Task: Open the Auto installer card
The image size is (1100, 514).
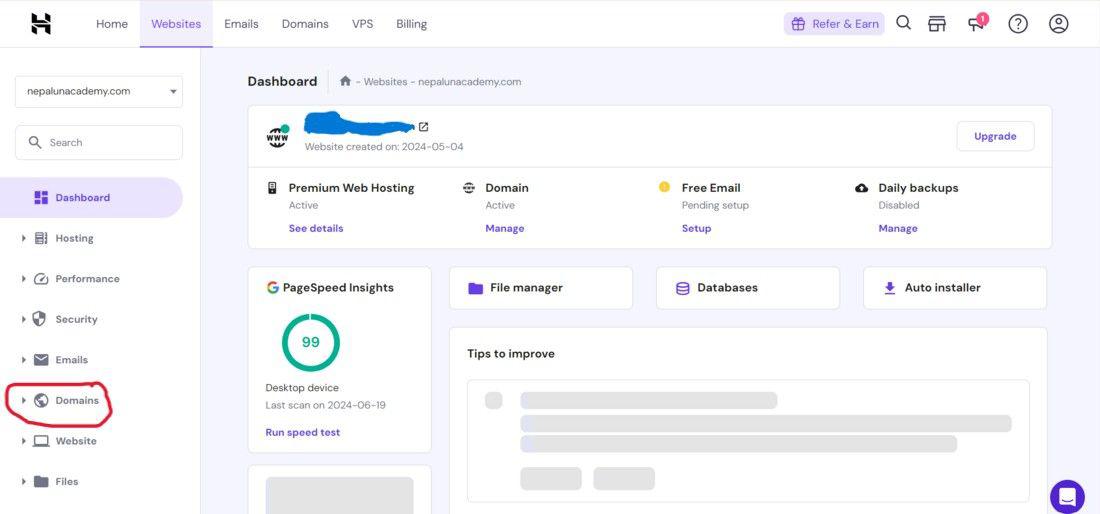Action: tap(955, 288)
